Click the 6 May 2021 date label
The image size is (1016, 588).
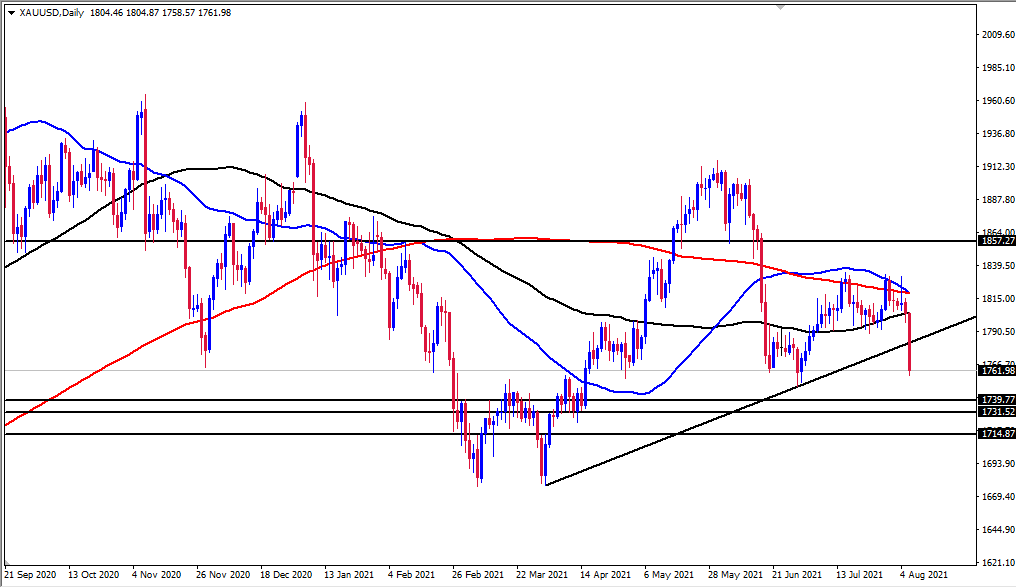click(x=669, y=574)
